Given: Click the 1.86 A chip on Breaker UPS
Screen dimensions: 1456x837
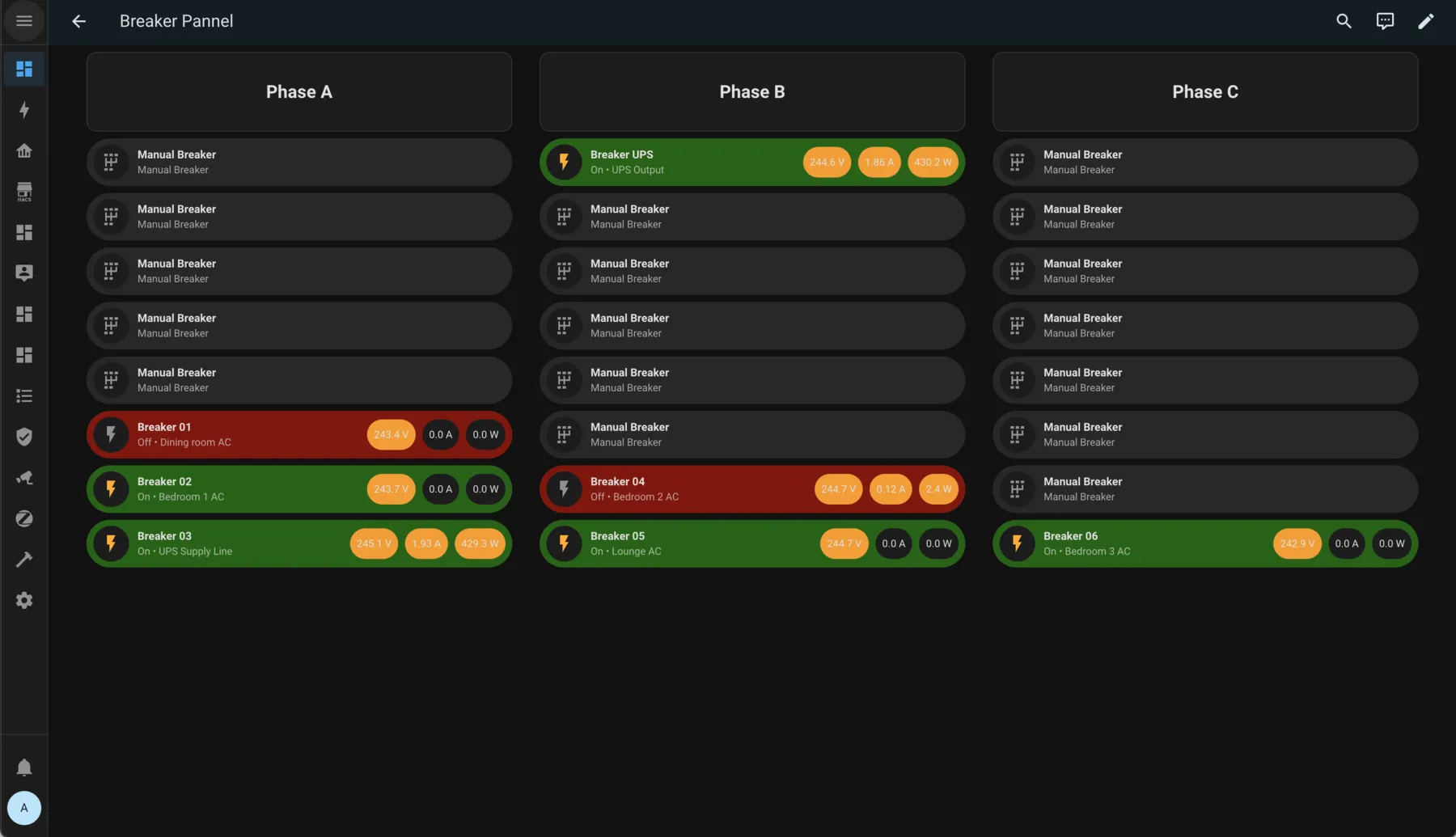Looking at the screenshot, I should click(879, 162).
